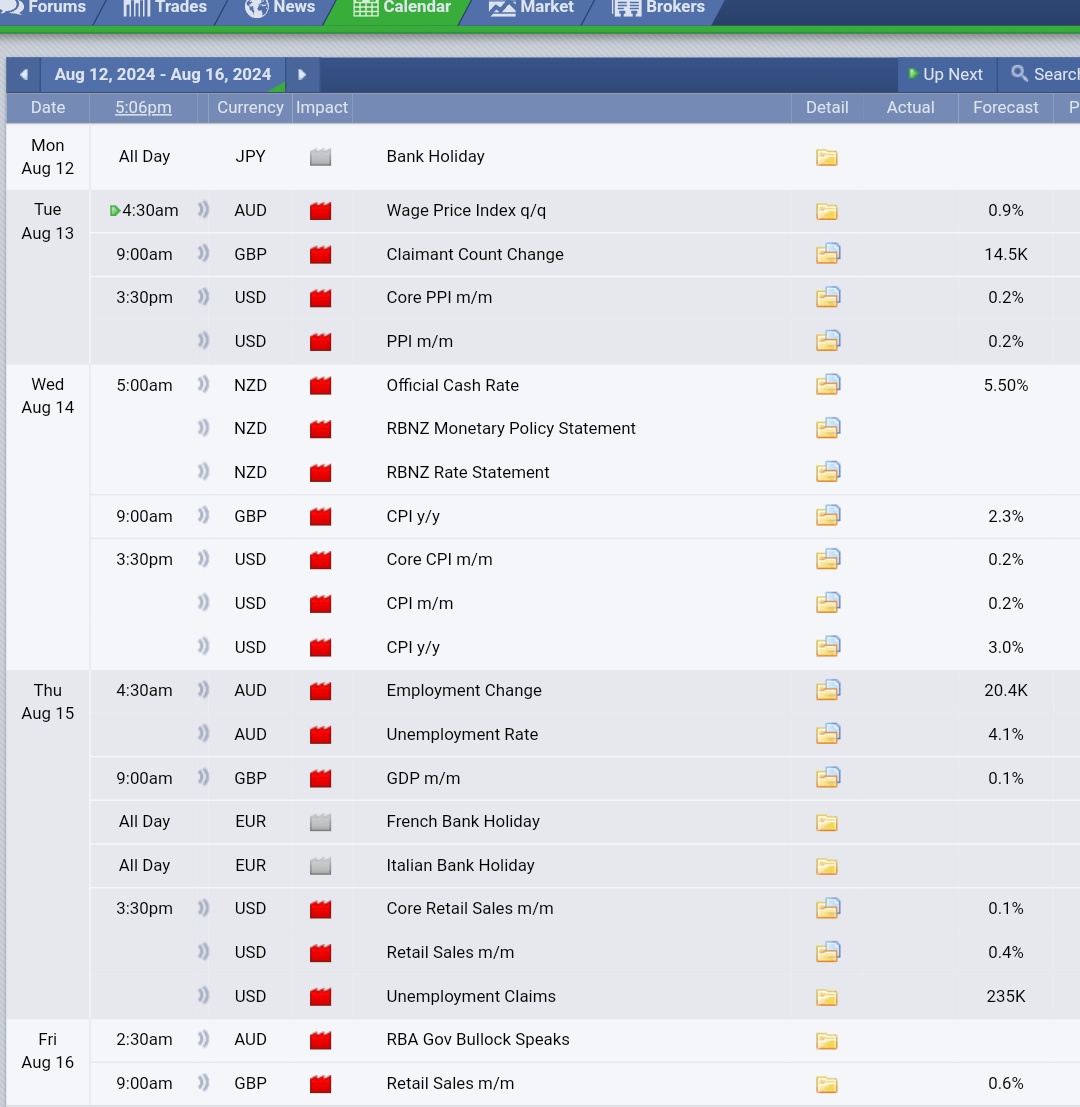Open detail folder for Wage Price Index q/q
This screenshot has height=1107, width=1080.
tap(827, 211)
